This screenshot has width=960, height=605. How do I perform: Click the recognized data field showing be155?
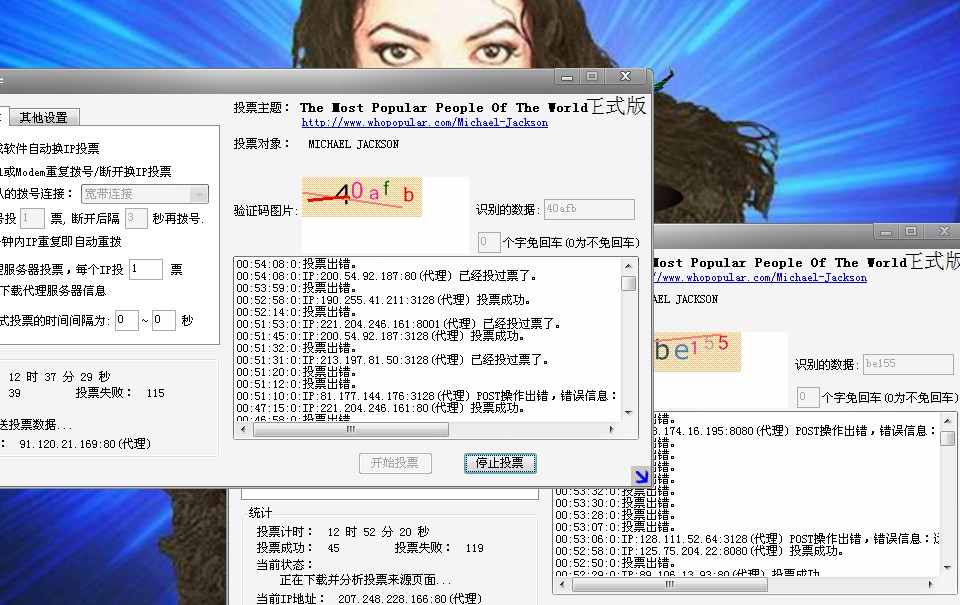(x=908, y=365)
